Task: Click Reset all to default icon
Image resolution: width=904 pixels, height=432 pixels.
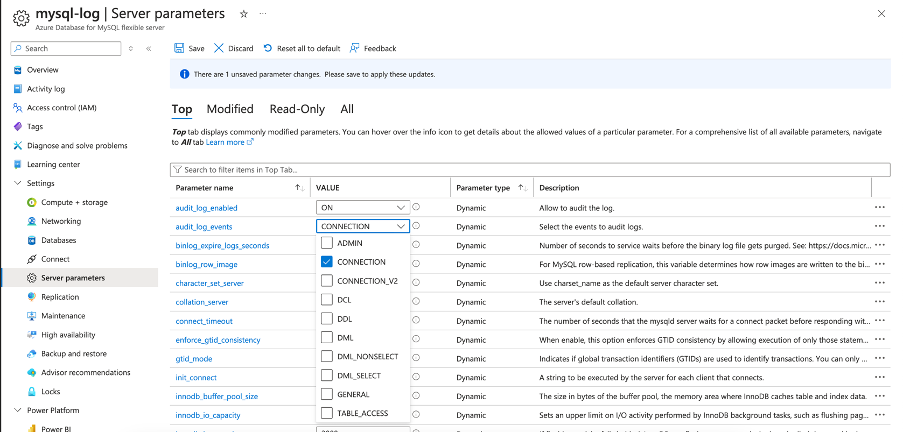Action: (x=268, y=48)
